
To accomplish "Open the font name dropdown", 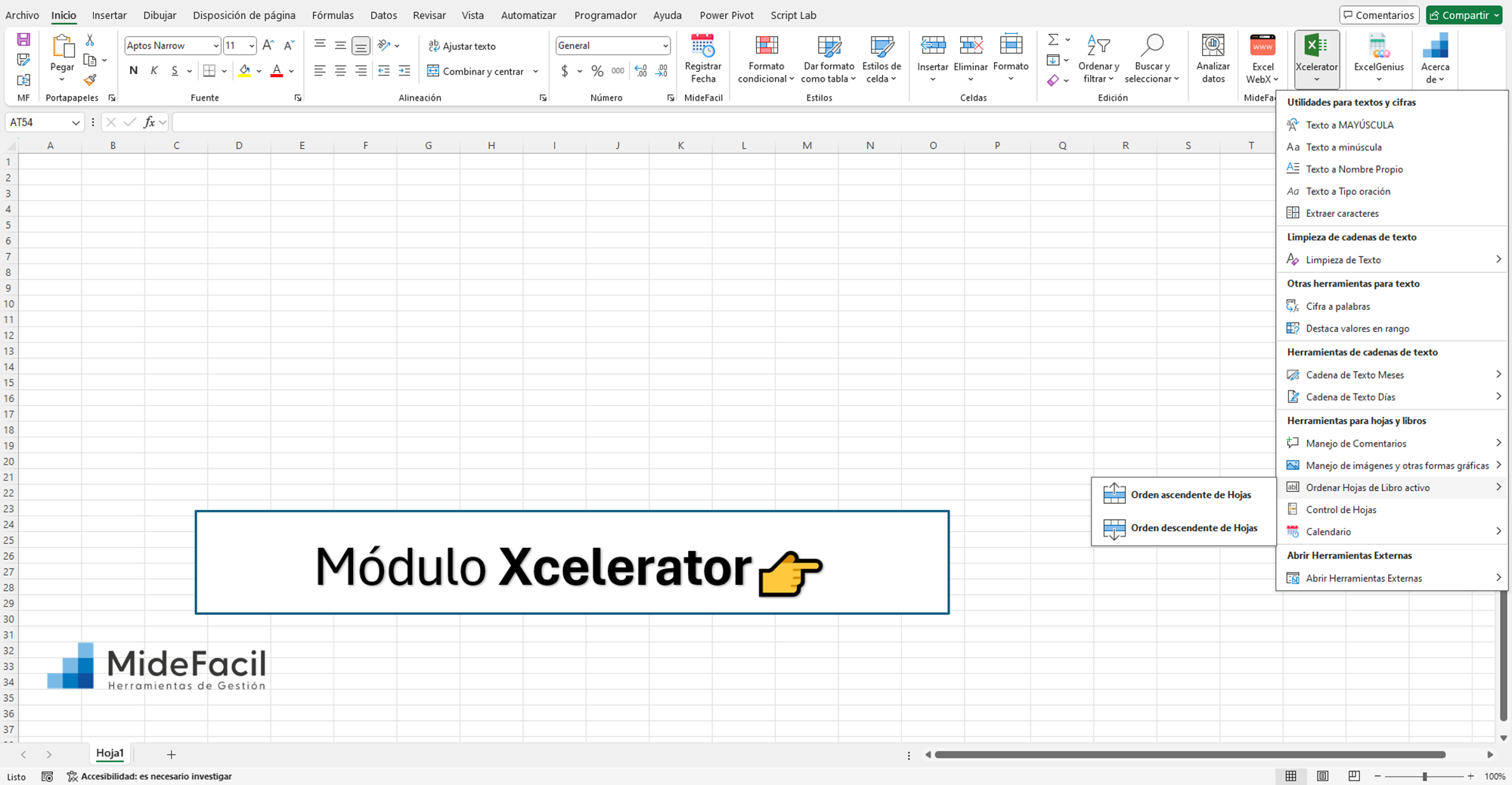I will tap(215, 46).
